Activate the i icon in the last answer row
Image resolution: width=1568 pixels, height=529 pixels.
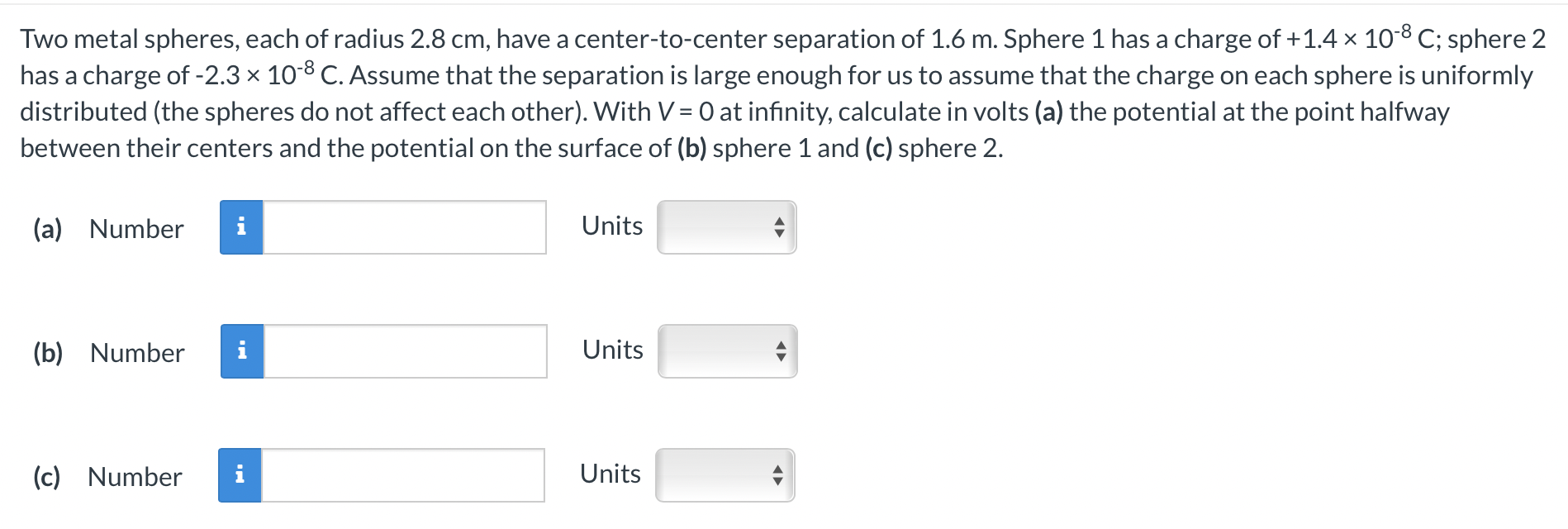click(241, 476)
